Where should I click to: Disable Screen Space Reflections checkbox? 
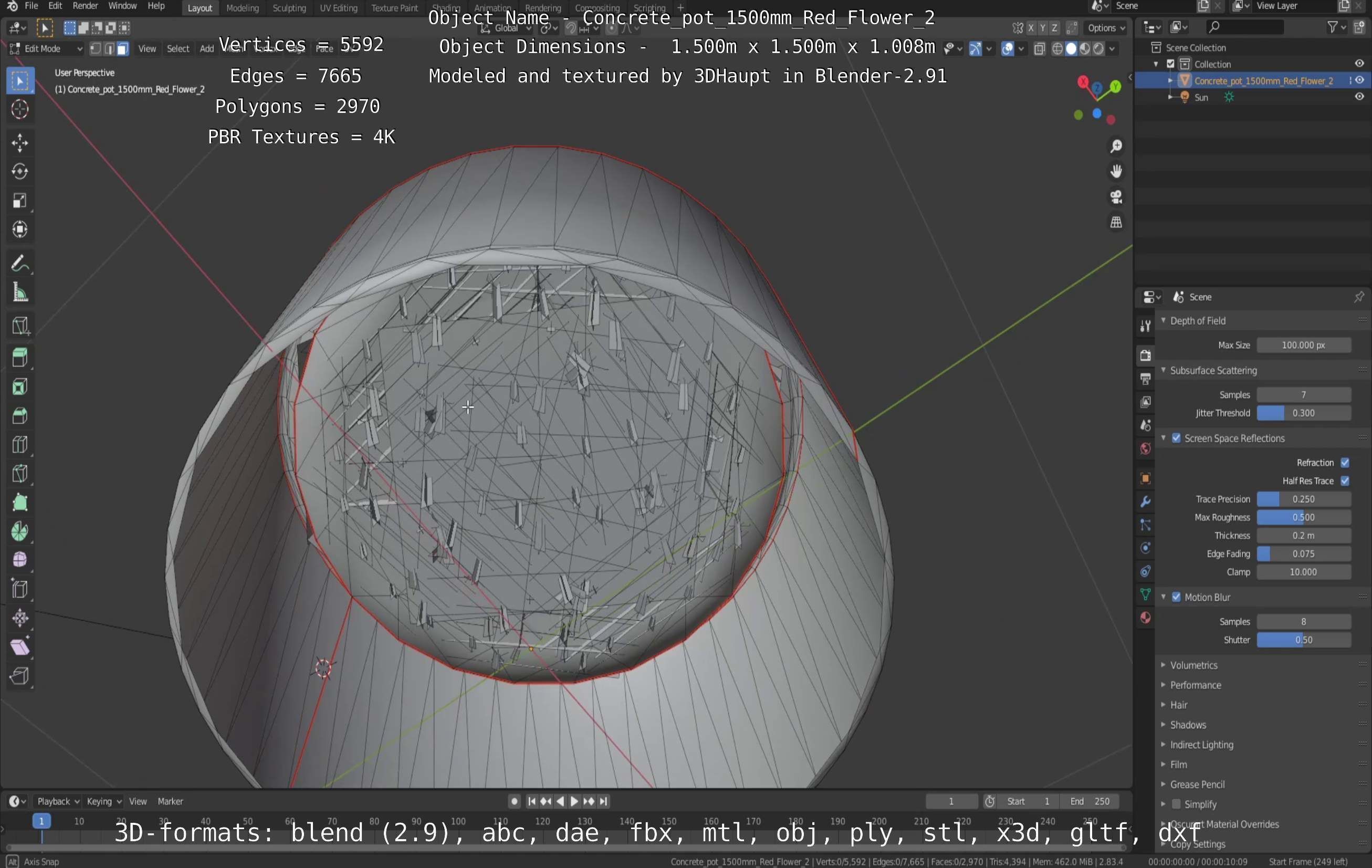pos(1176,438)
